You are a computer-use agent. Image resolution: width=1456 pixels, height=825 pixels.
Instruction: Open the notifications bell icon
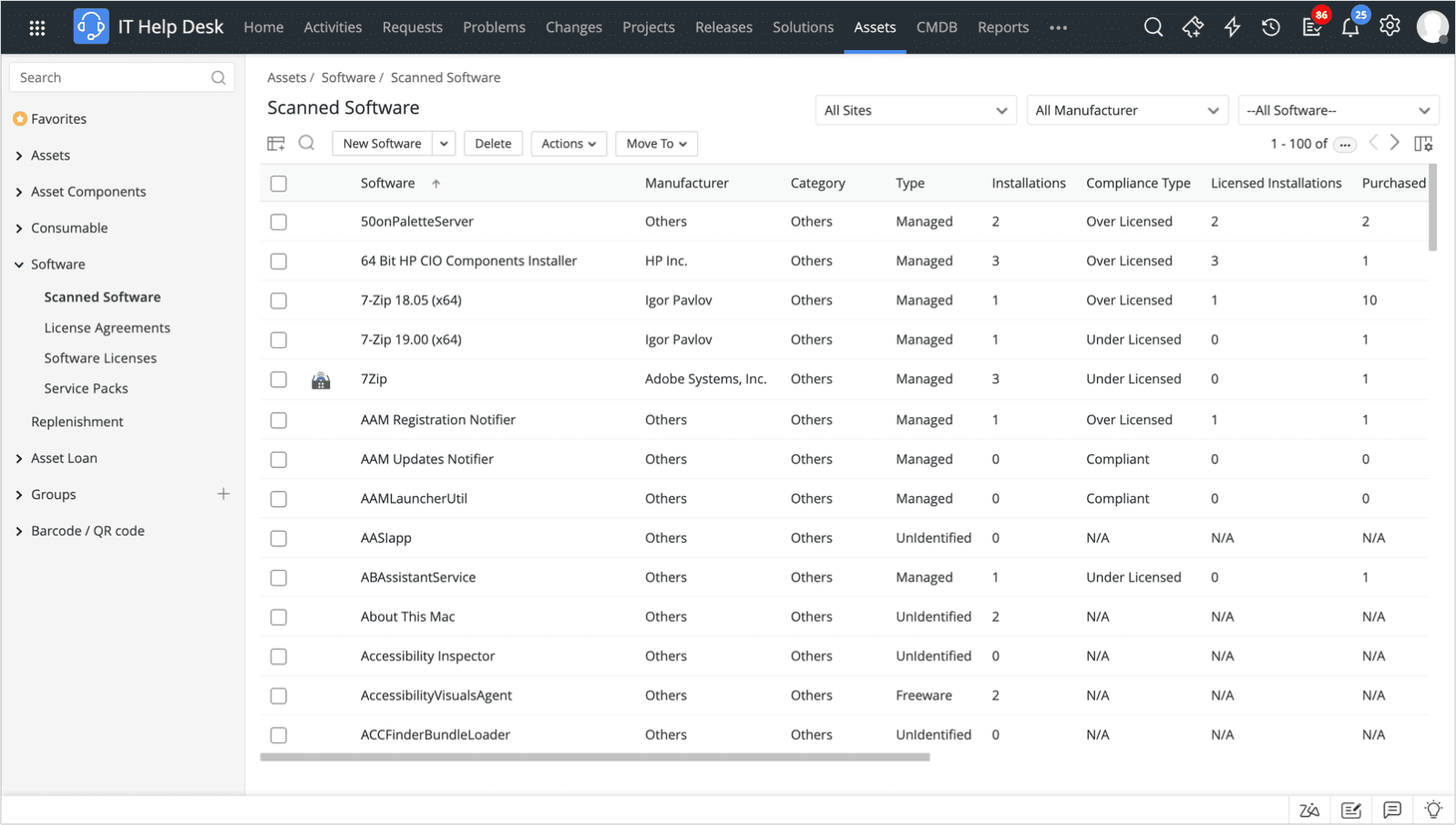click(x=1349, y=27)
